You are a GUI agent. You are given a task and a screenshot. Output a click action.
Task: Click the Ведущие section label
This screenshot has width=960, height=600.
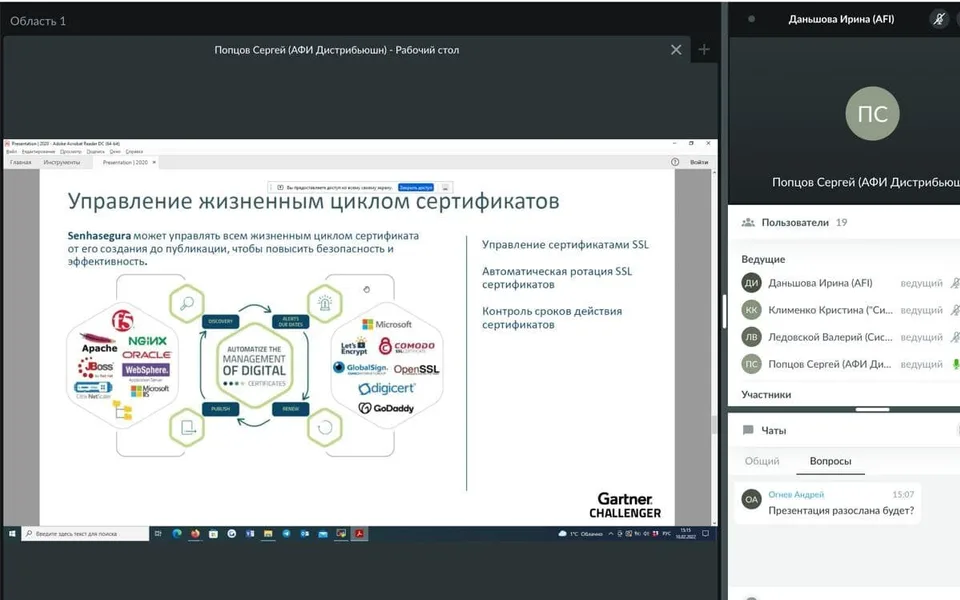pos(763,259)
